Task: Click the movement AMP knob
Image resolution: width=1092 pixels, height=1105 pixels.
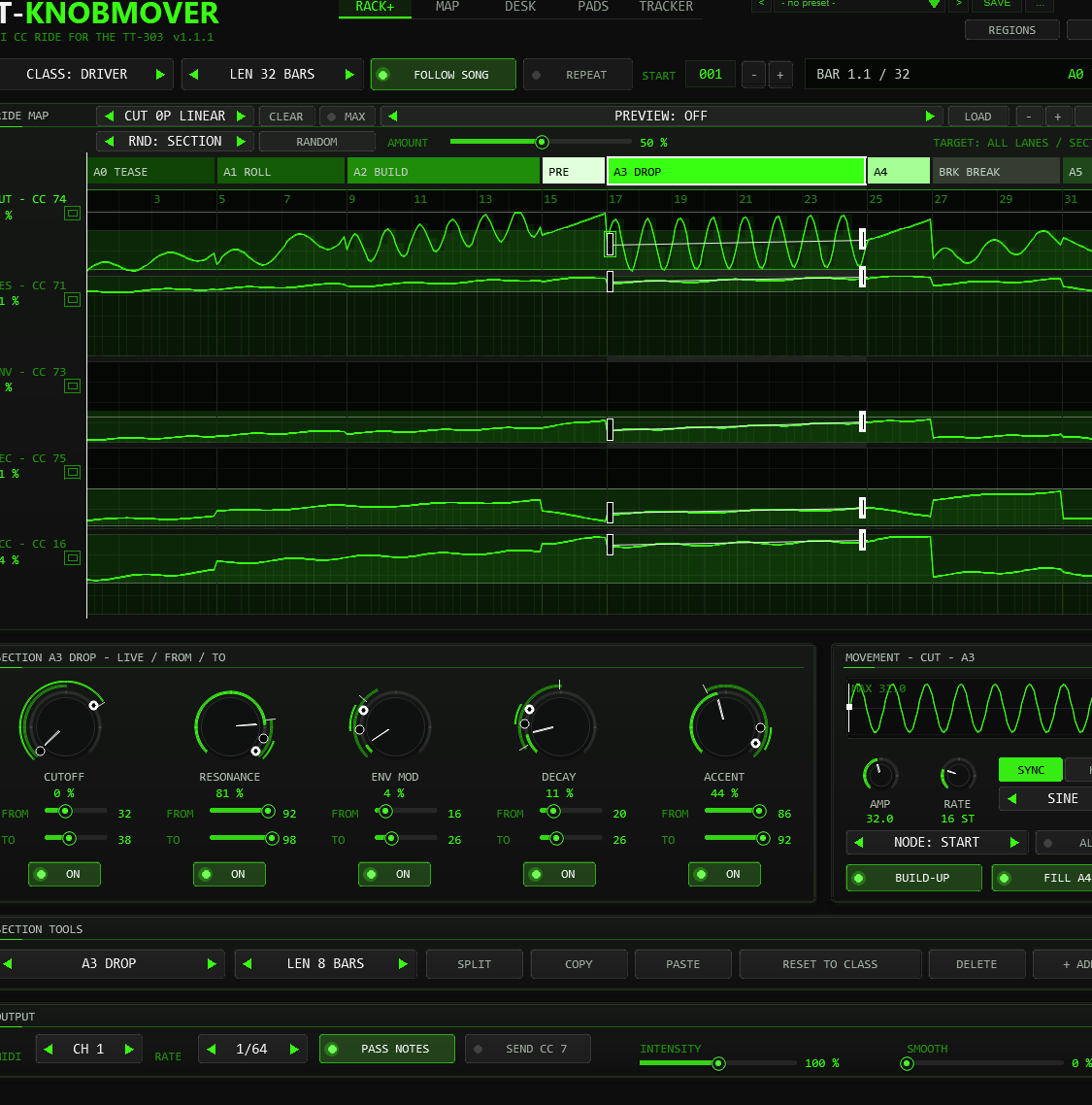Action: (x=880, y=775)
